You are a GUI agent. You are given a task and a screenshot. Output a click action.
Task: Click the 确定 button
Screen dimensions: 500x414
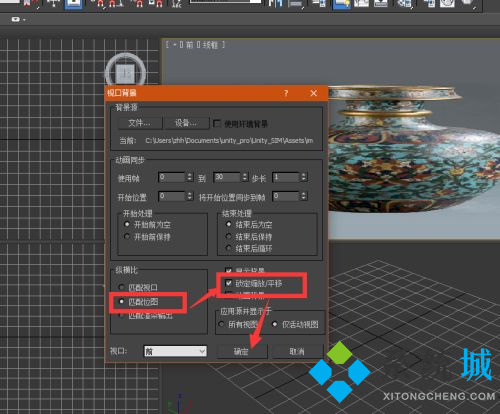pos(241,351)
